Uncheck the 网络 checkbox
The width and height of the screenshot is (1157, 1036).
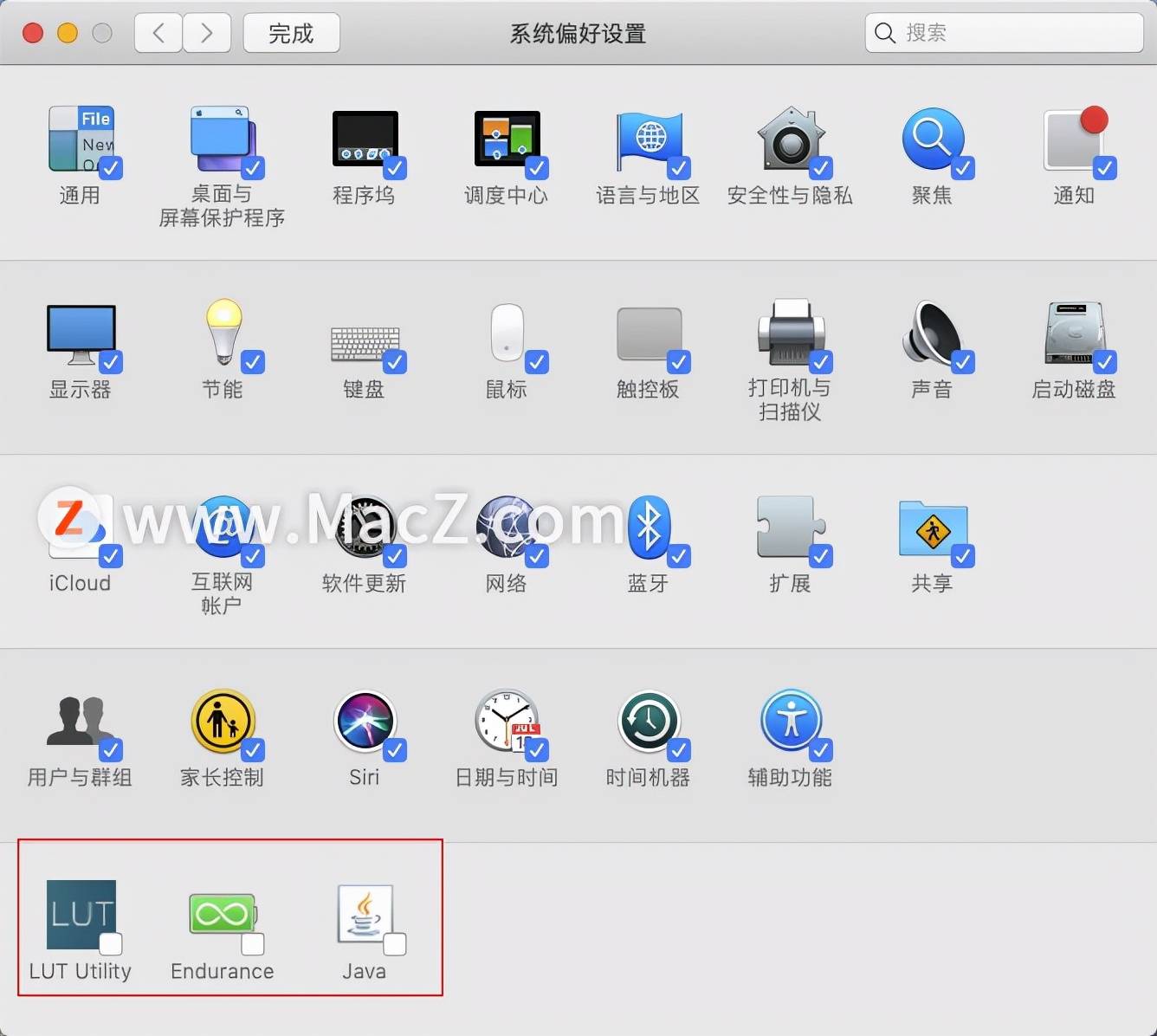click(537, 556)
